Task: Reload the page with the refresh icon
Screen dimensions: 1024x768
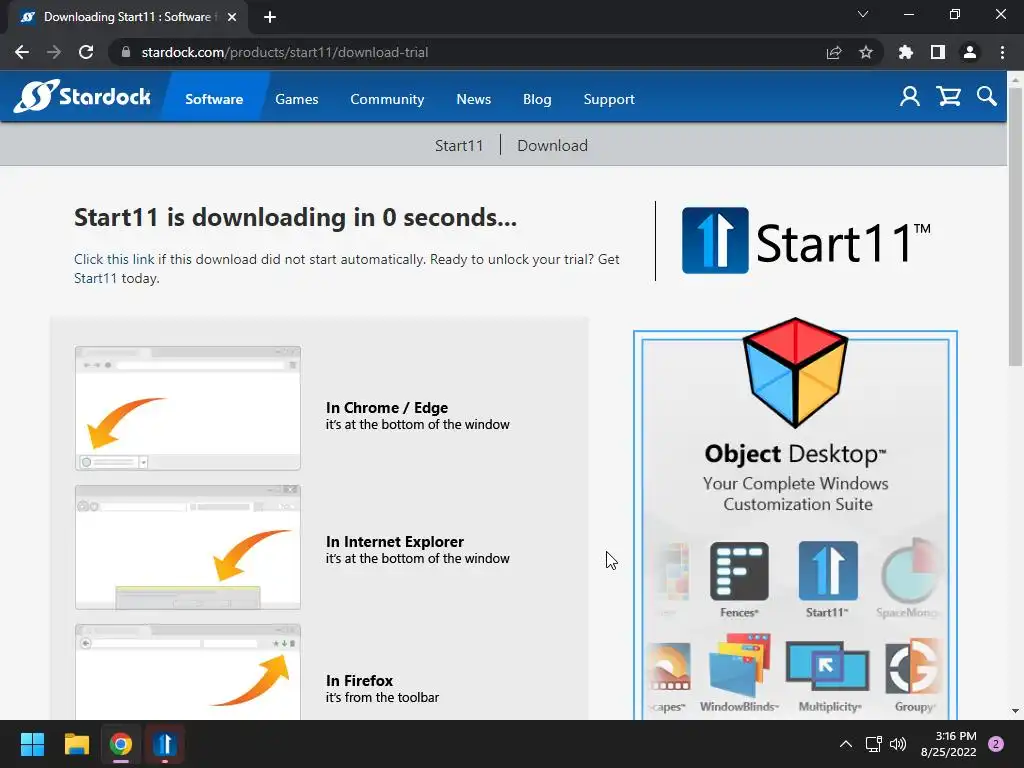Action: [x=86, y=52]
